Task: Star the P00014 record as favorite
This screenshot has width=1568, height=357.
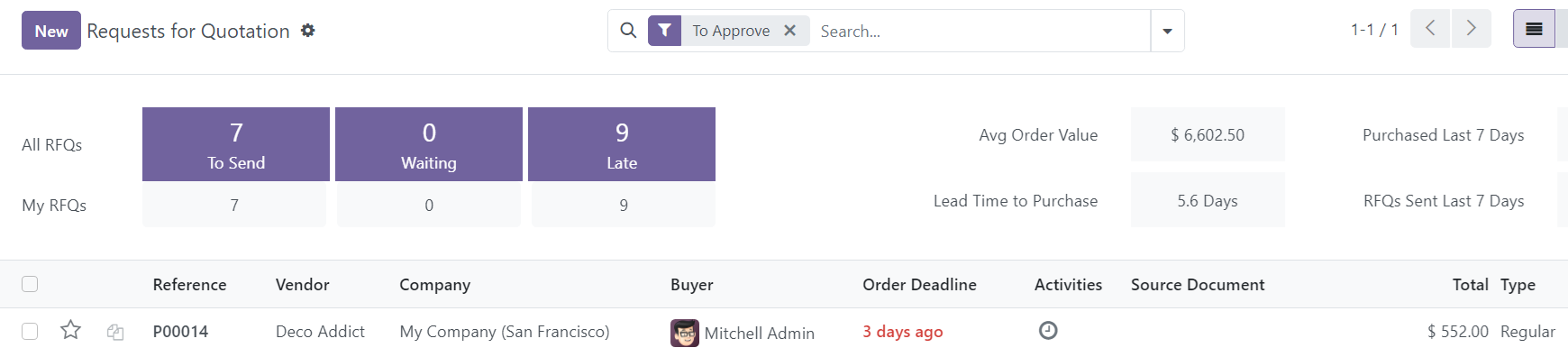Action: pyautogui.click(x=70, y=330)
